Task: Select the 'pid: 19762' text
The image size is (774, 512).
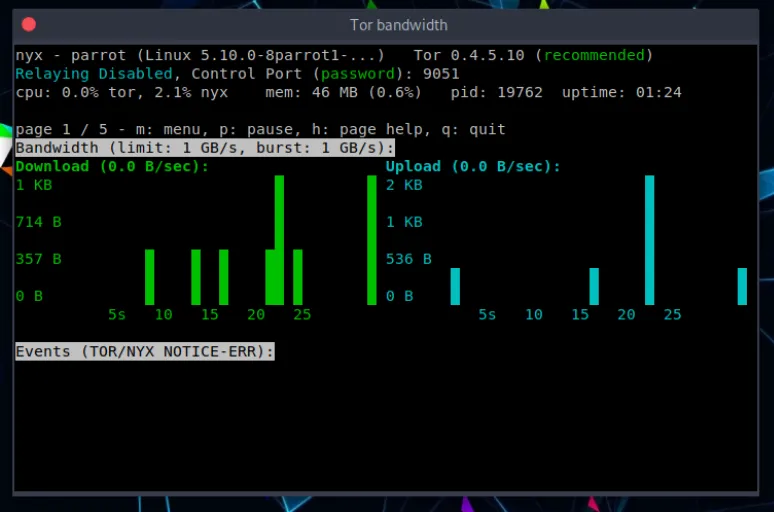Action: tap(496, 92)
